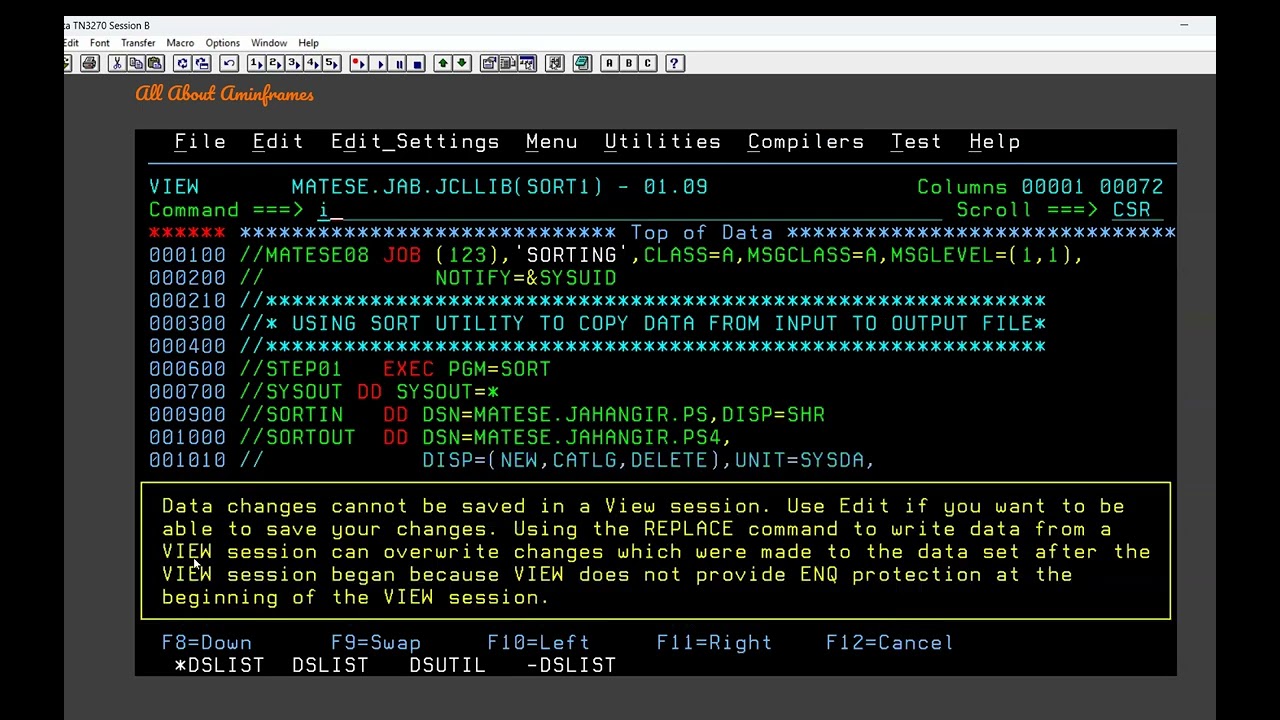Click DSN=MATESE.JAHANGIR.PS,DISP=SHR text
This screenshot has height=720, width=1280.
click(623, 415)
